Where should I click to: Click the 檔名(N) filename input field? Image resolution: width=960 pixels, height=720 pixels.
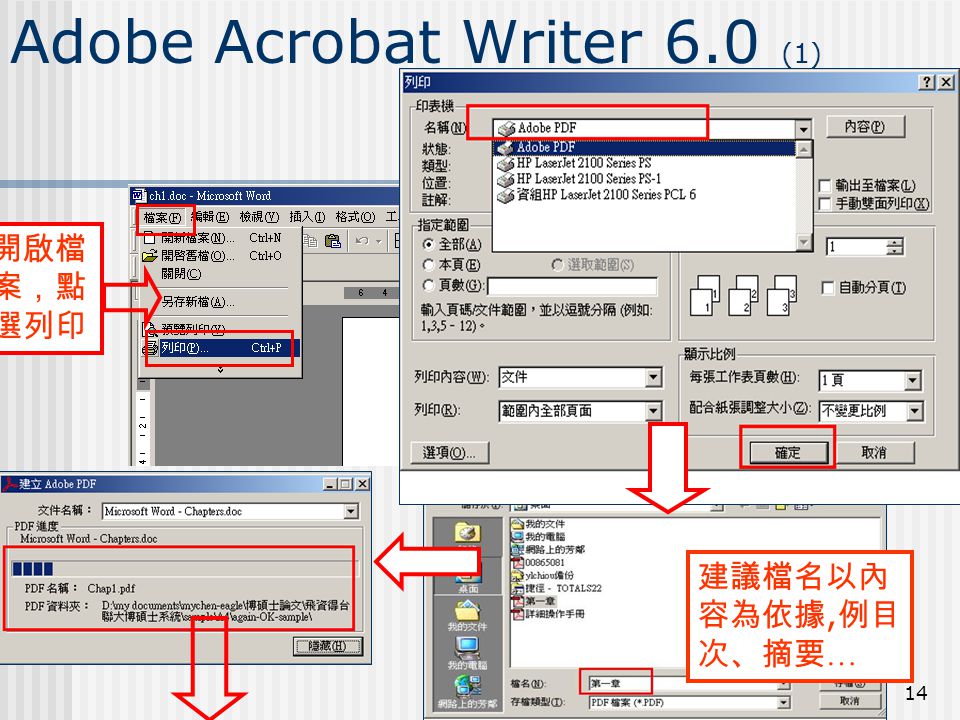coord(683,683)
